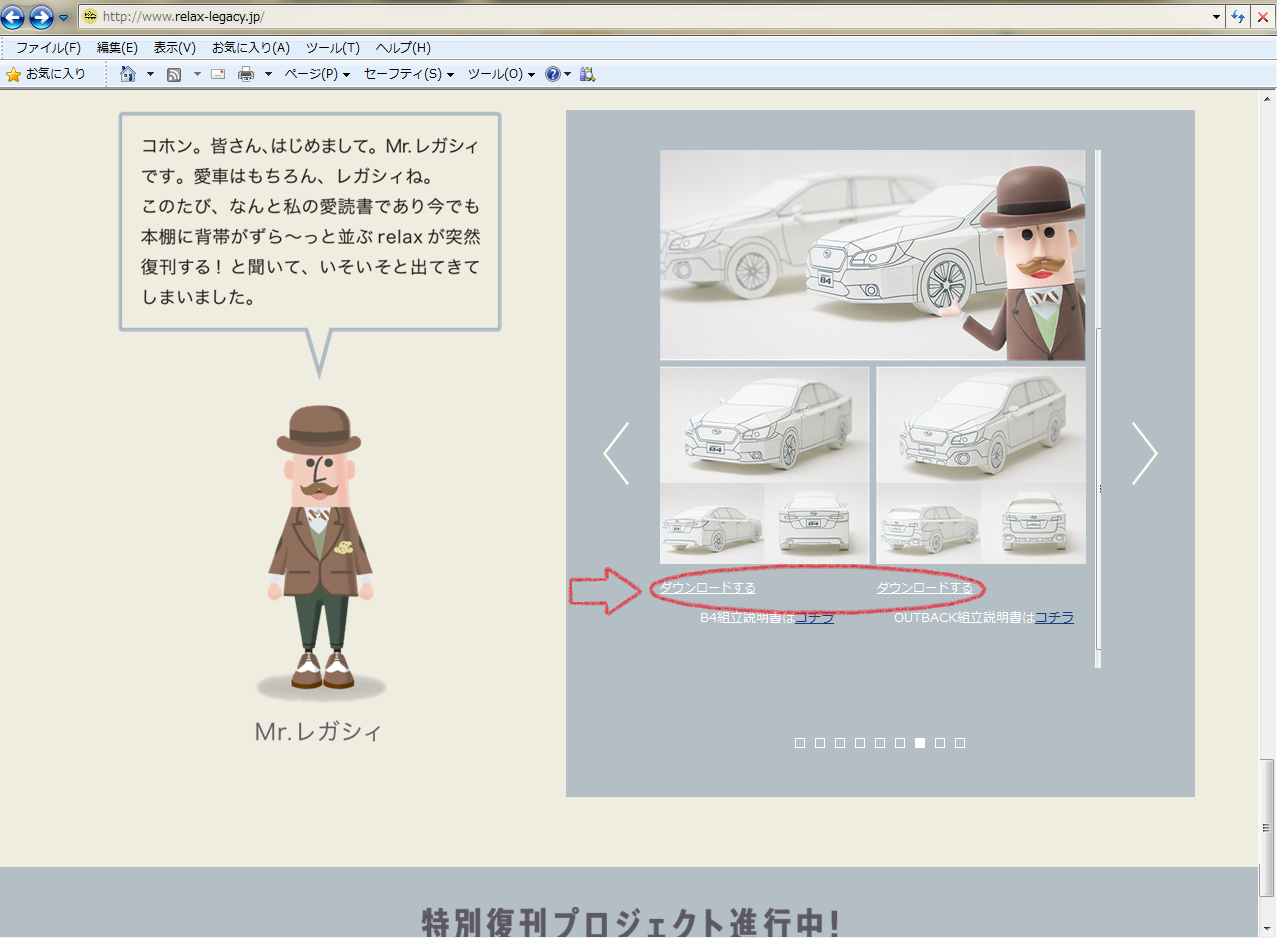Screen dimensions: 1277x939
Task: Click the red Stop loading icon
Action: coord(1262,17)
